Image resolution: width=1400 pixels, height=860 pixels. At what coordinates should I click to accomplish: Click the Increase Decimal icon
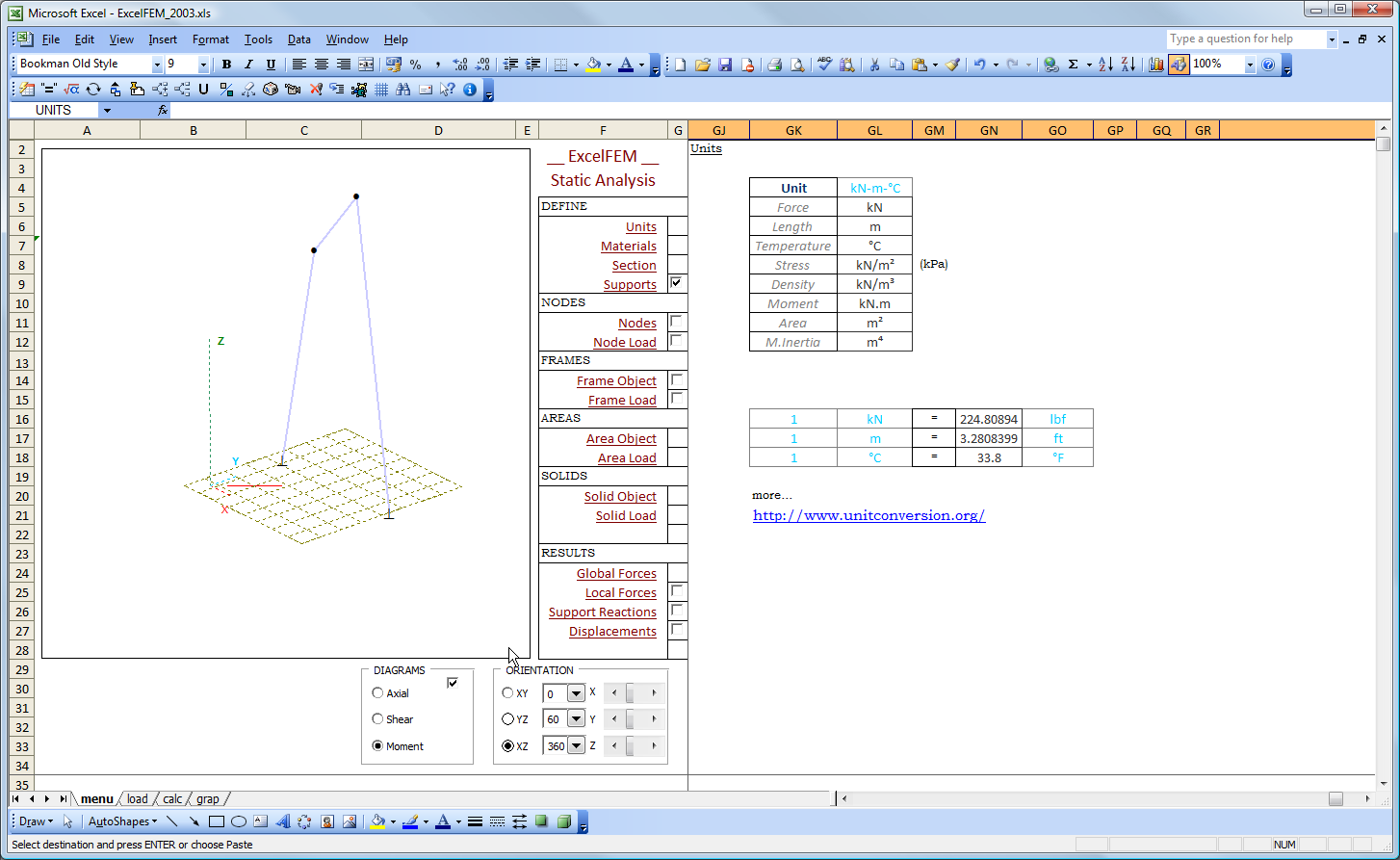pos(459,65)
